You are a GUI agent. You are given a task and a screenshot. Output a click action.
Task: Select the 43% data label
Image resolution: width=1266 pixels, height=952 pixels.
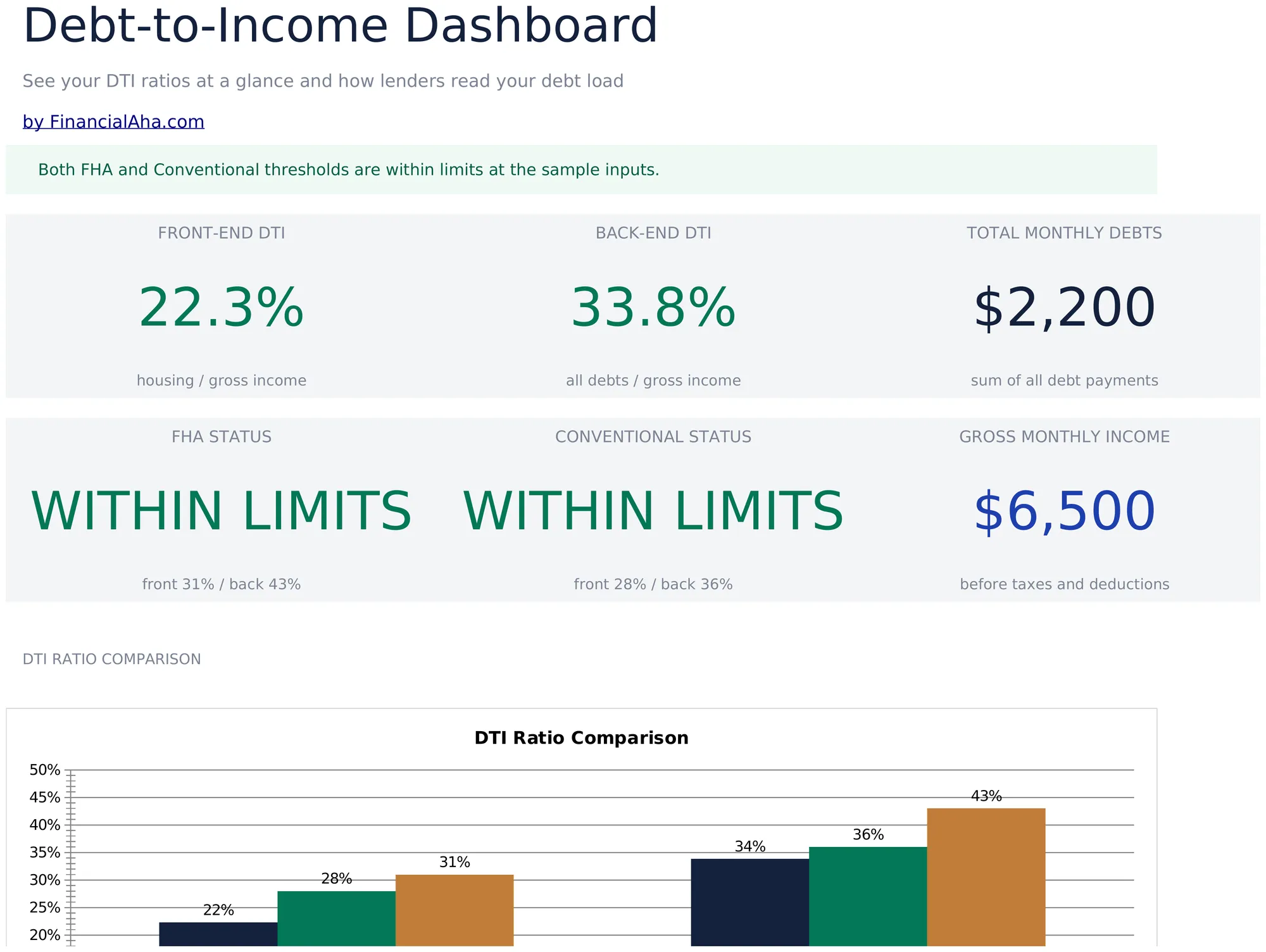[x=986, y=796]
